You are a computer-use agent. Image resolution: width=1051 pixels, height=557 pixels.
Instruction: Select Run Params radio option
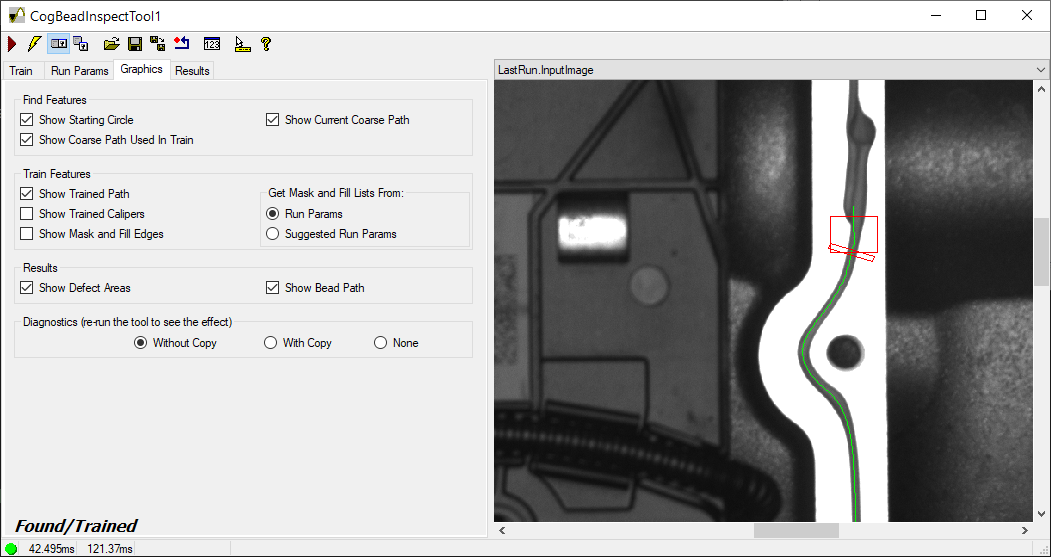click(273, 214)
